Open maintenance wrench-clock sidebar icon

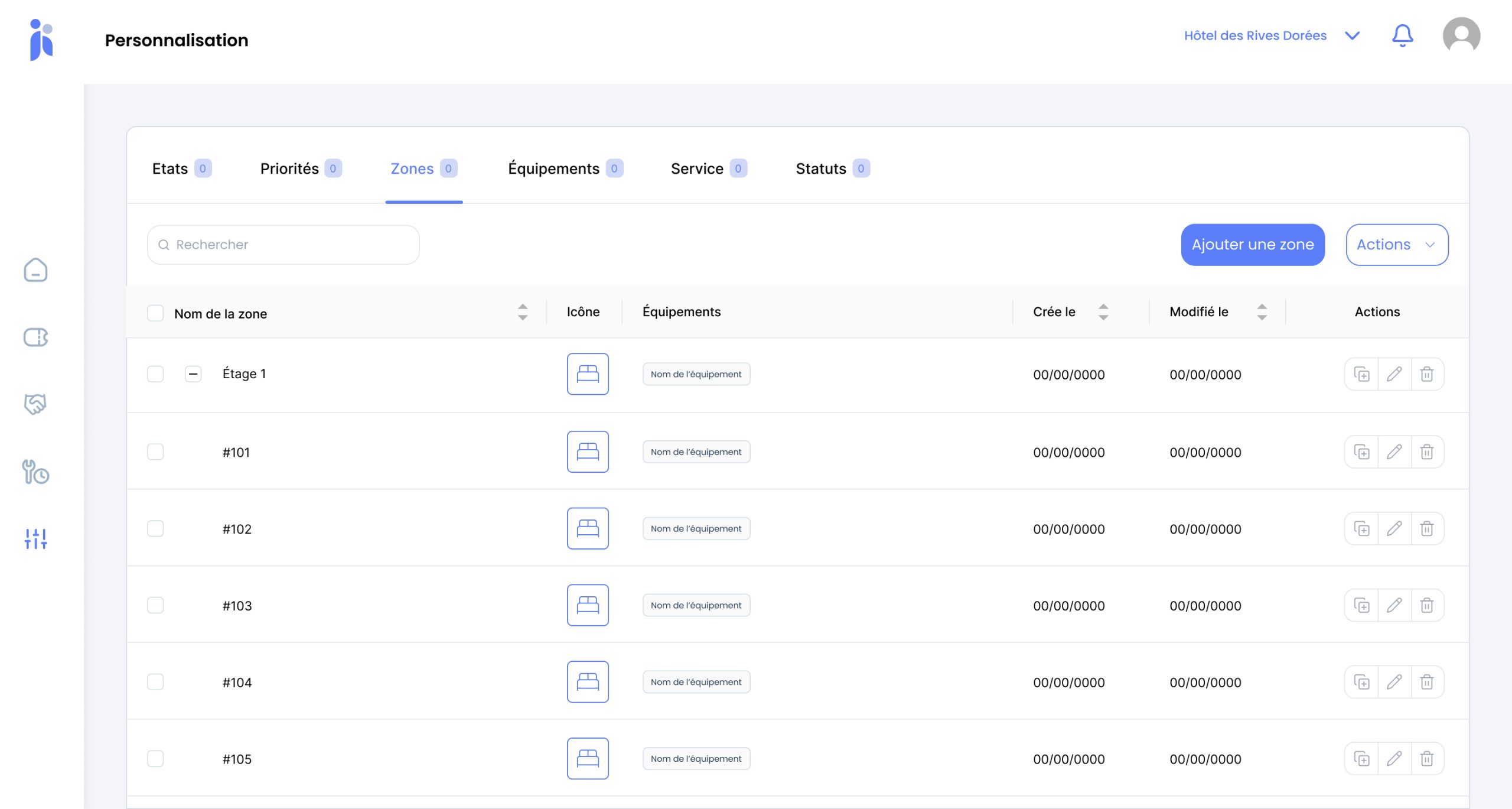click(x=35, y=472)
